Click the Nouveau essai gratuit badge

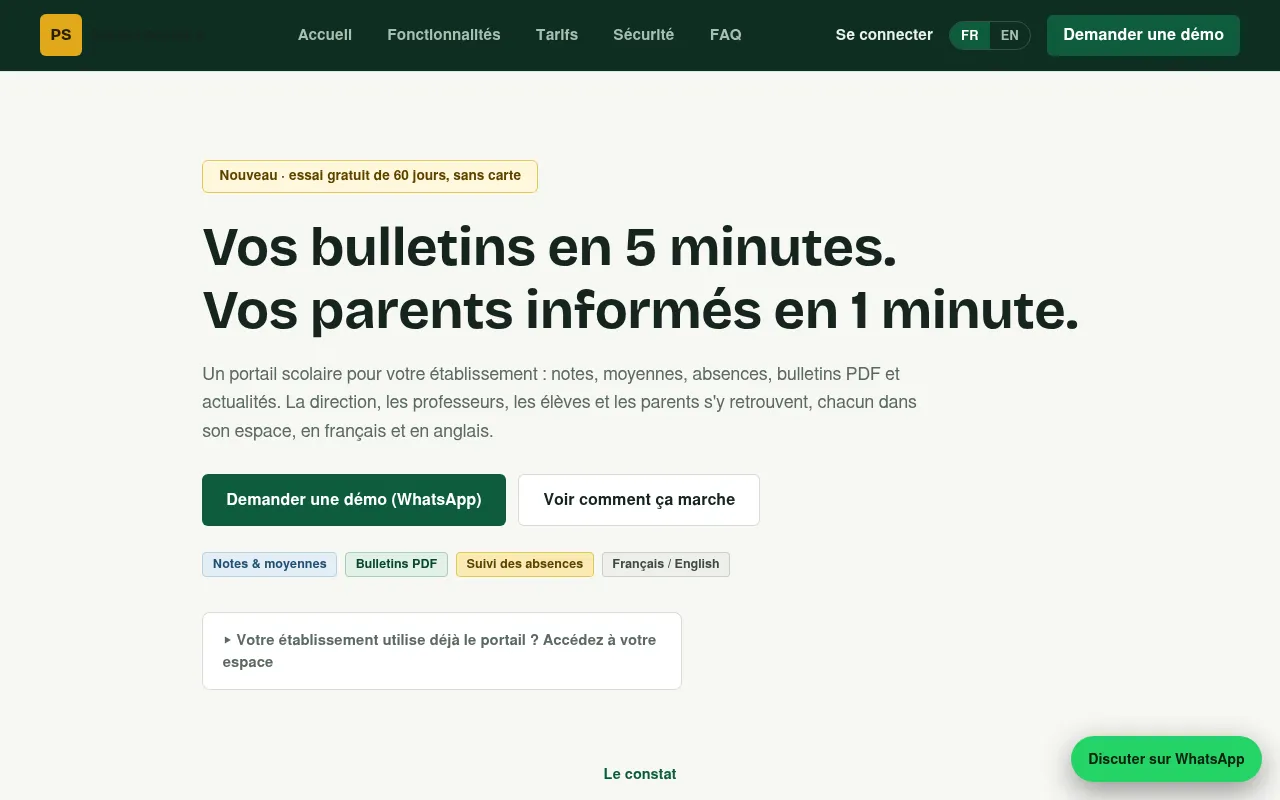[x=370, y=176]
